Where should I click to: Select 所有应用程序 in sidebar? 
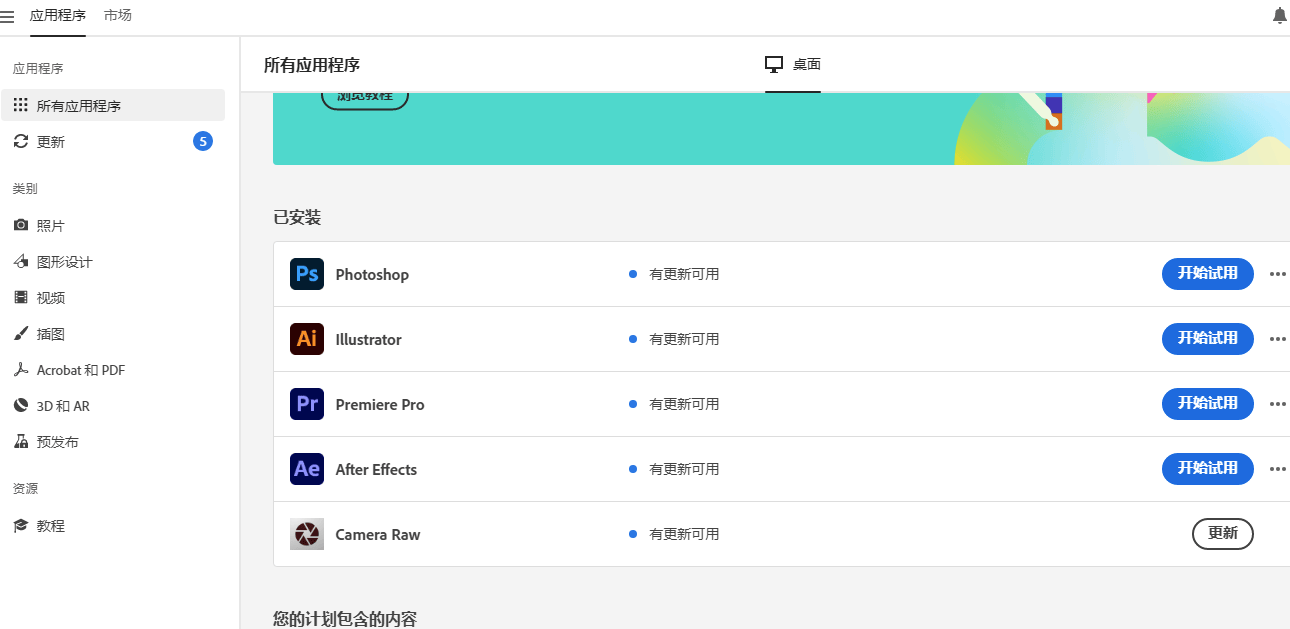pyautogui.click(x=113, y=105)
